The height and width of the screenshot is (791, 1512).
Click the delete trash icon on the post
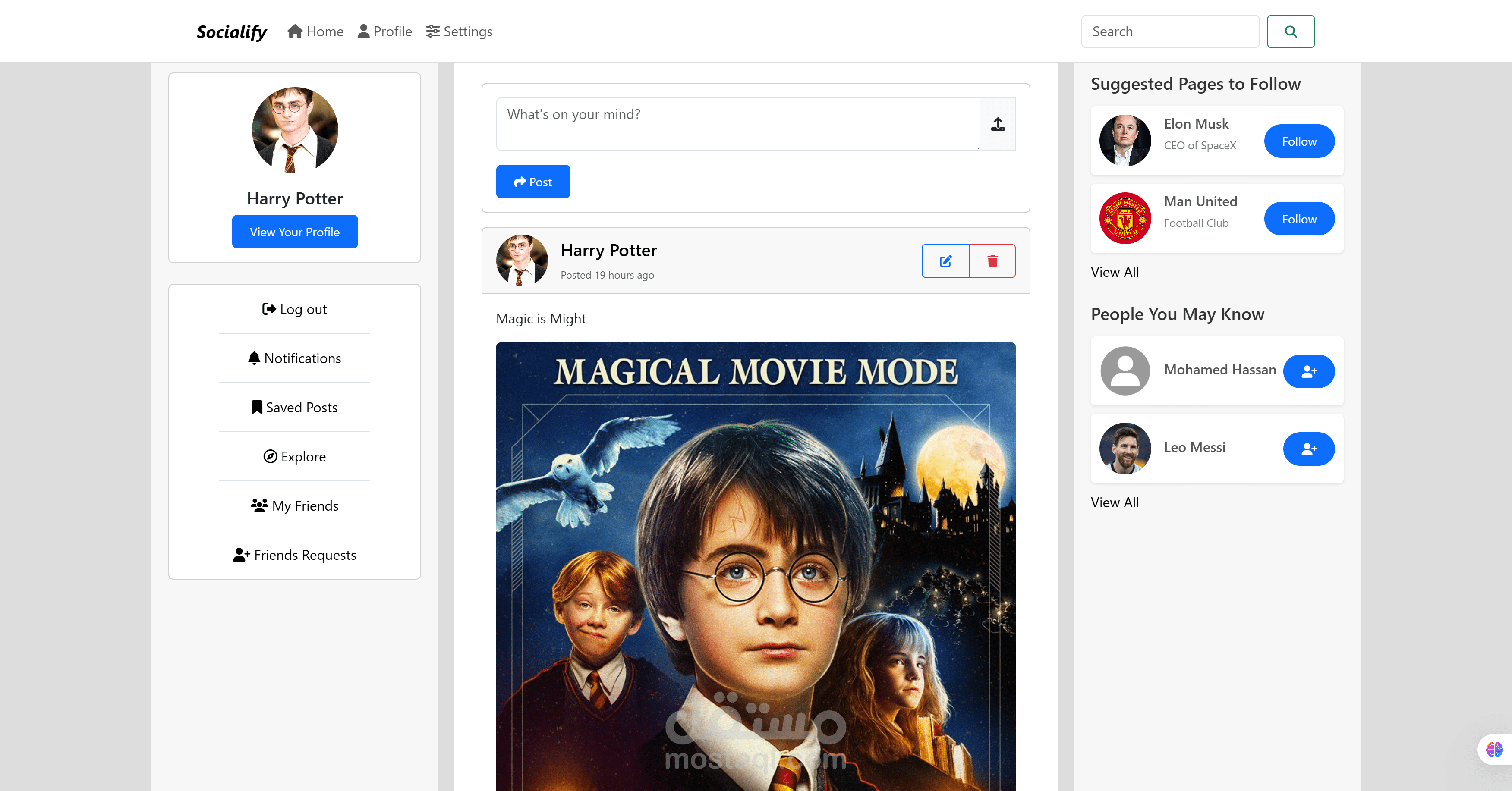pos(992,261)
